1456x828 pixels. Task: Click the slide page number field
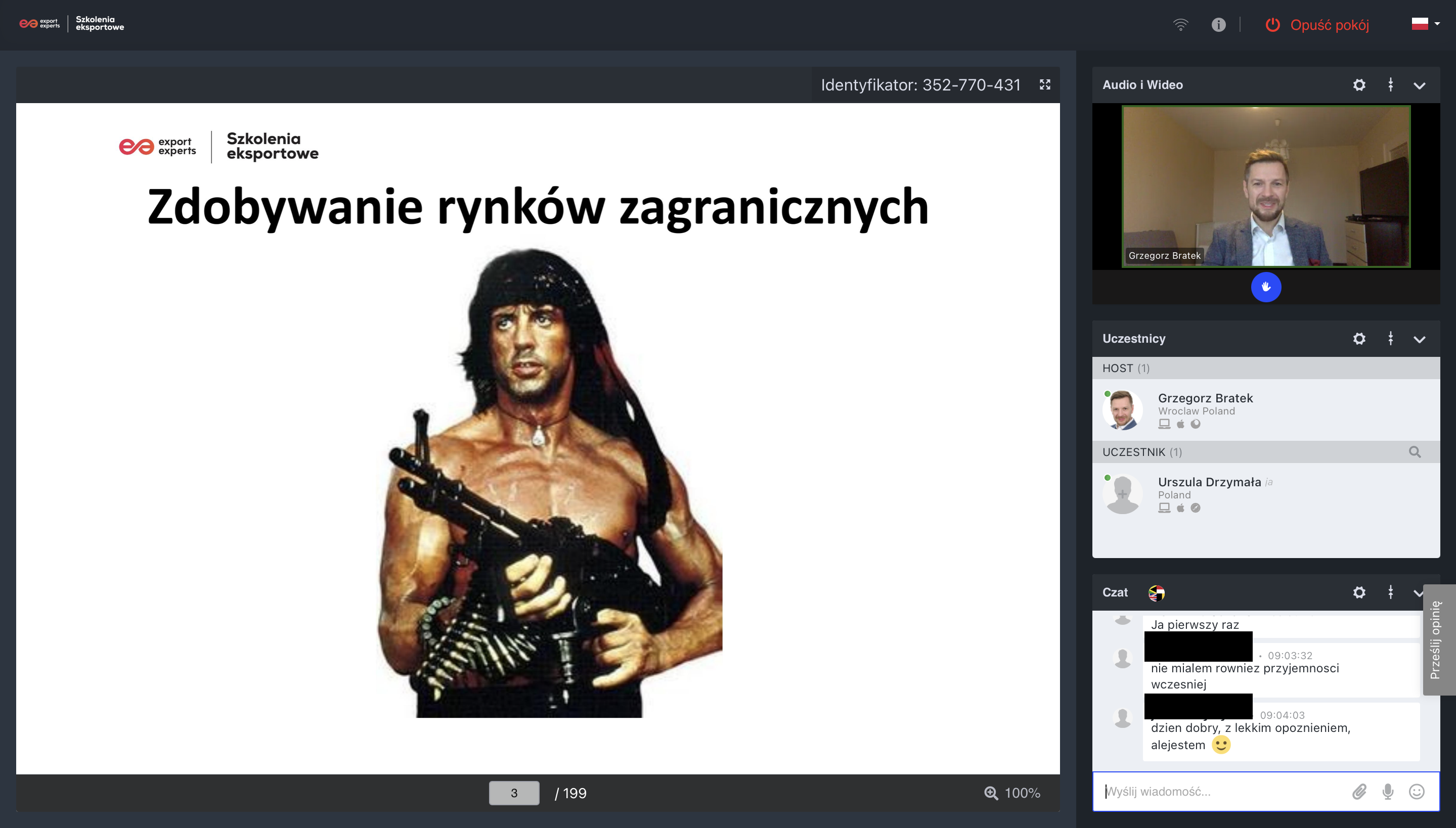(514, 793)
